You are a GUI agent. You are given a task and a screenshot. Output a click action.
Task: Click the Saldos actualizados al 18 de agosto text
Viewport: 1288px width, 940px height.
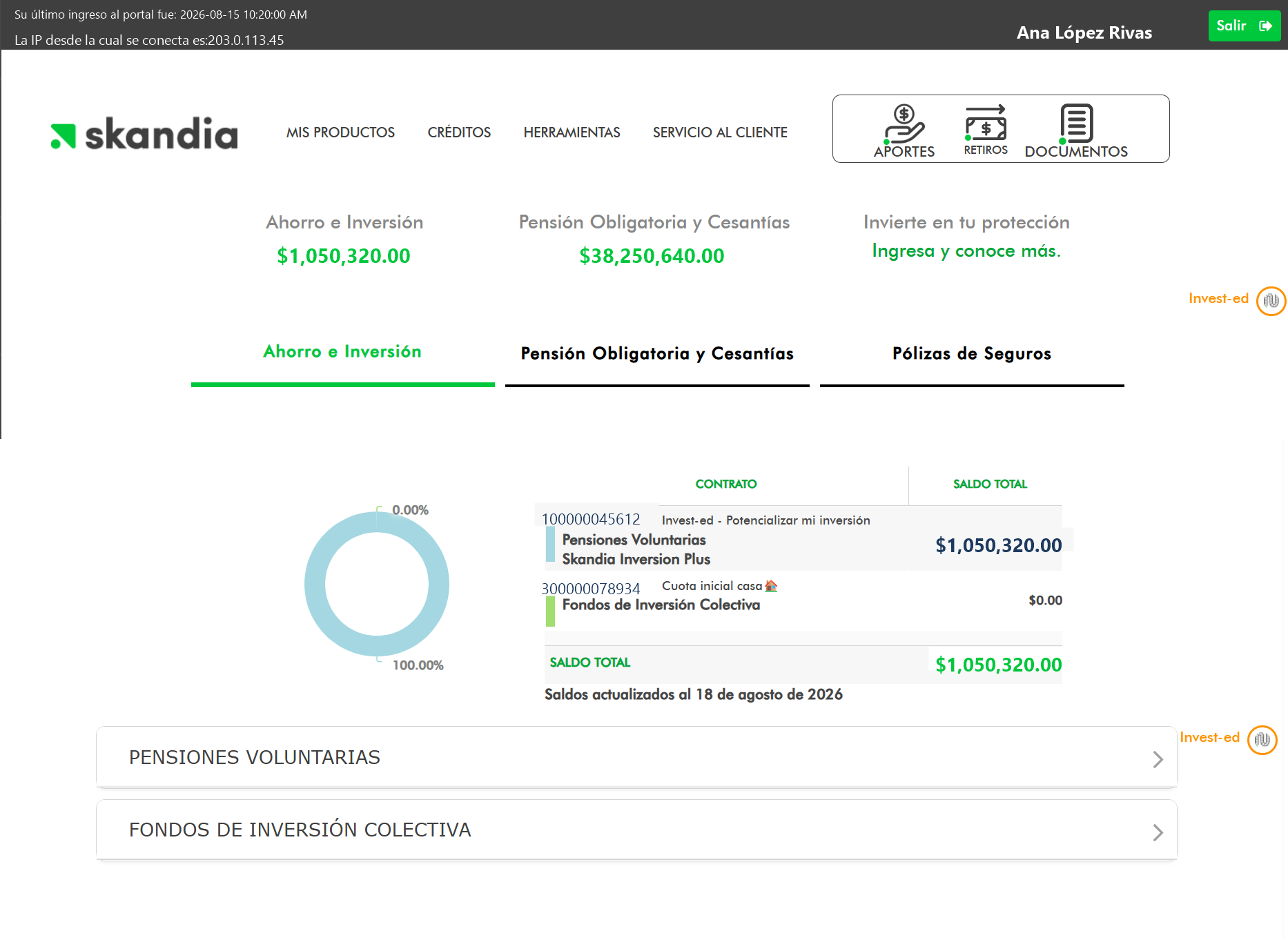pyautogui.click(x=694, y=694)
